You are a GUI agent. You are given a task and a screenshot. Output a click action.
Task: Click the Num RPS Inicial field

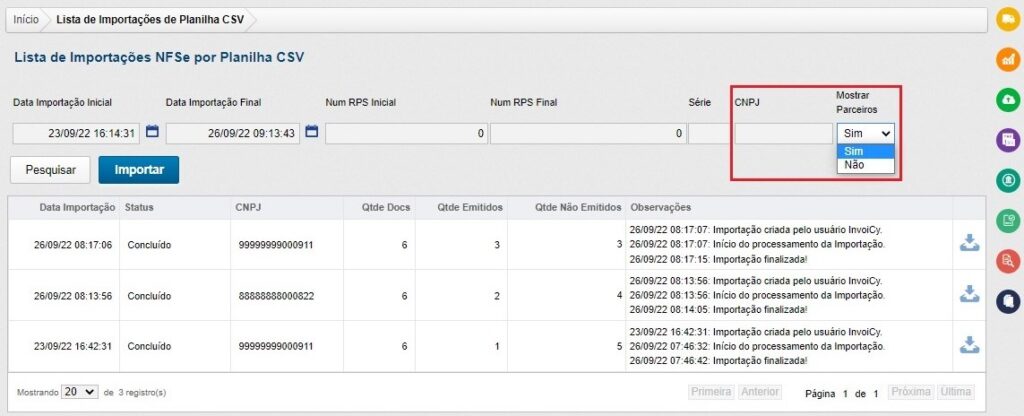[406, 132]
